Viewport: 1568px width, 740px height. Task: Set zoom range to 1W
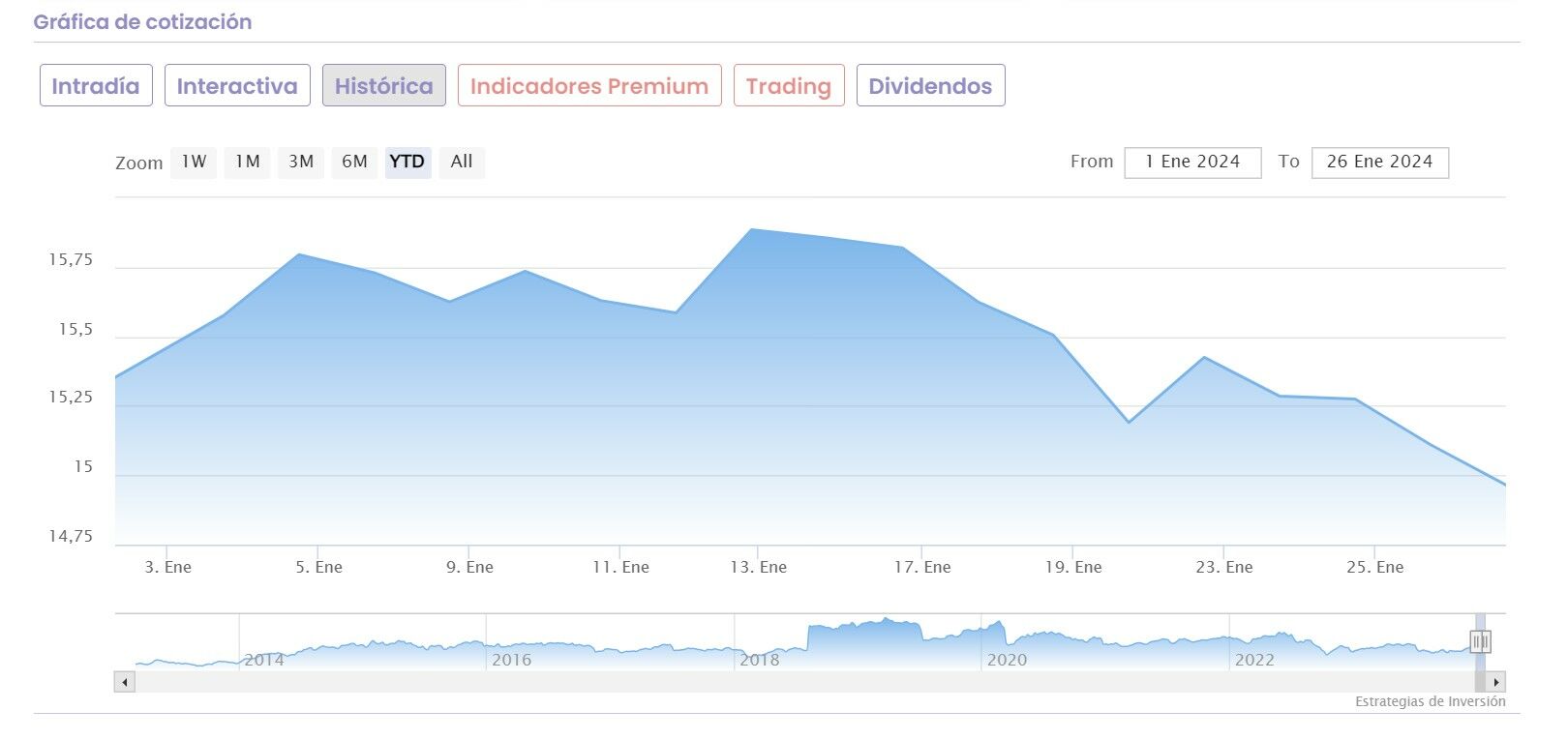click(194, 162)
